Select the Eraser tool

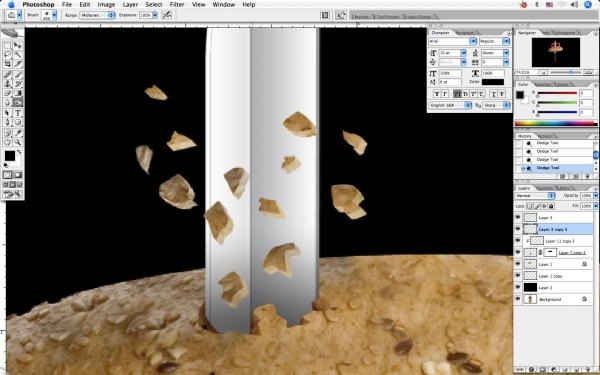pos(7,93)
